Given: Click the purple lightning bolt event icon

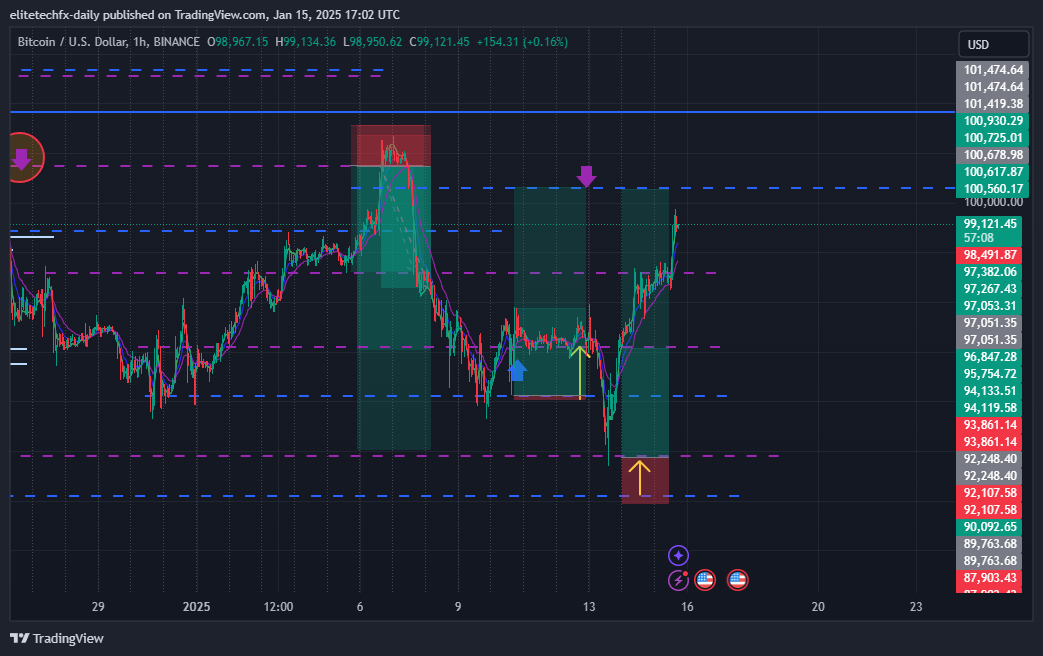Looking at the screenshot, I should click(678, 580).
